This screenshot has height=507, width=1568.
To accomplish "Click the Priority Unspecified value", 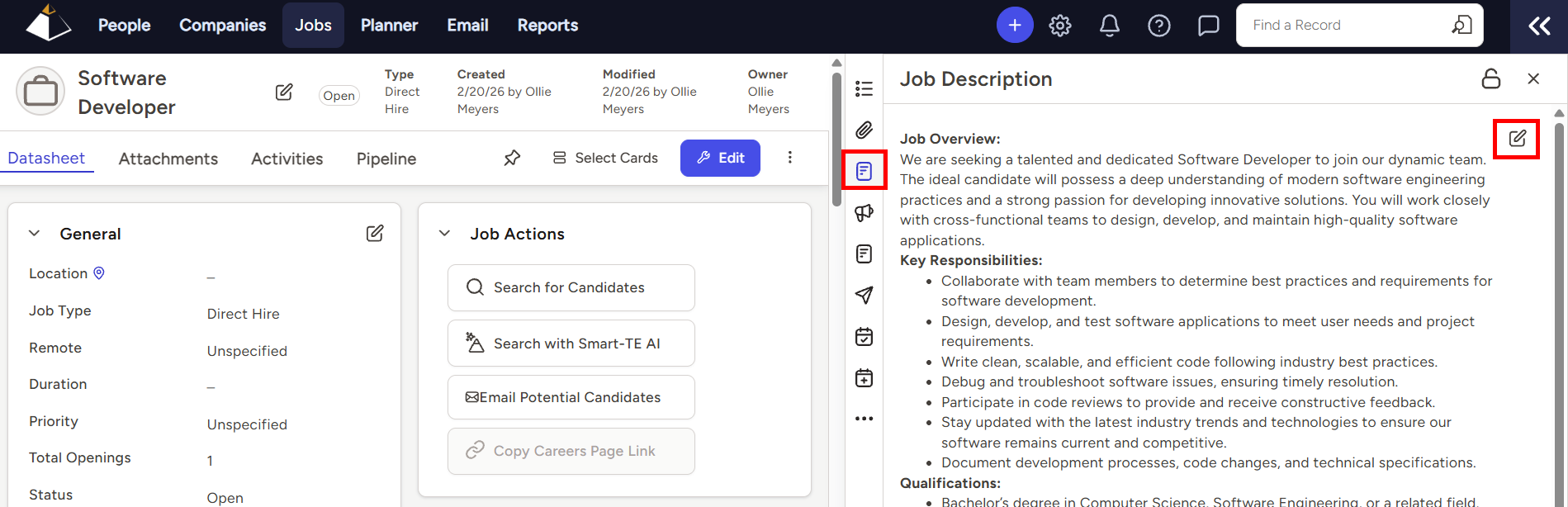I will point(247,424).
